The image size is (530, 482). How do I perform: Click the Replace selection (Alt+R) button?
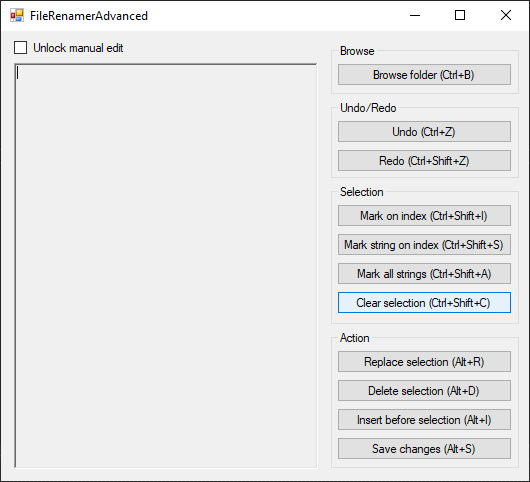pos(424,362)
